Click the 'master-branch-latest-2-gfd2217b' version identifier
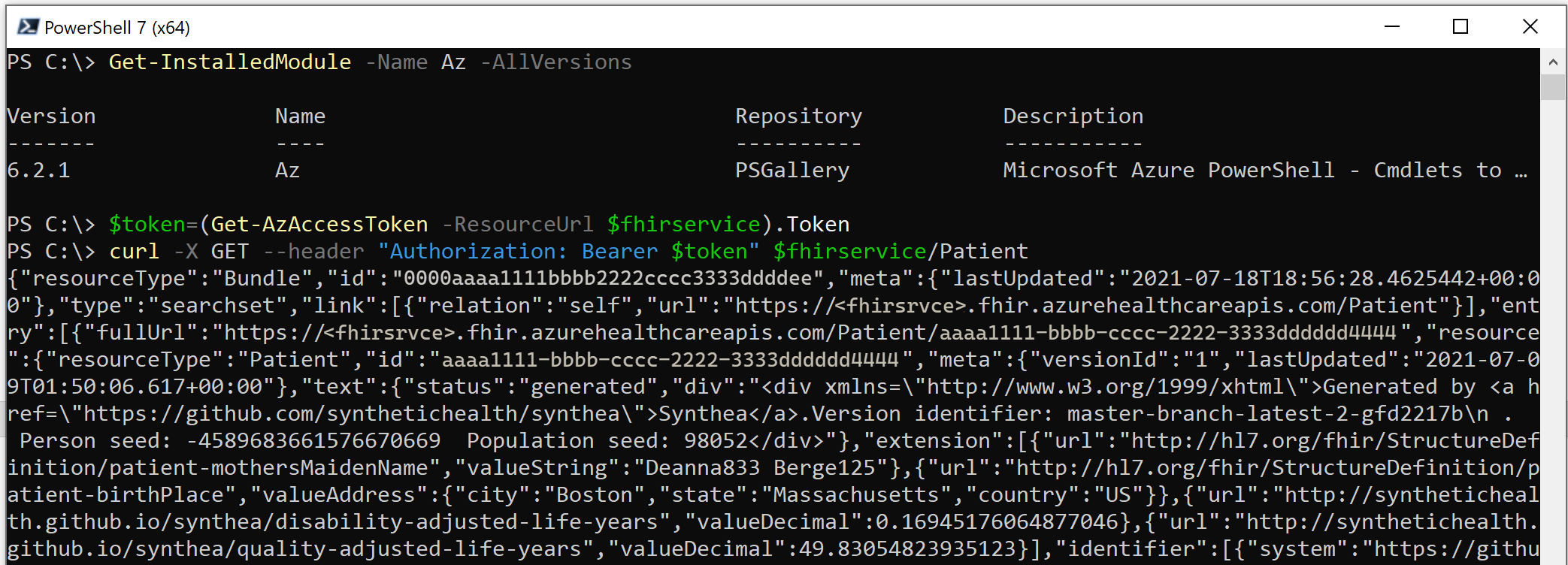Image resolution: width=1568 pixels, height=565 pixels. 1265,414
